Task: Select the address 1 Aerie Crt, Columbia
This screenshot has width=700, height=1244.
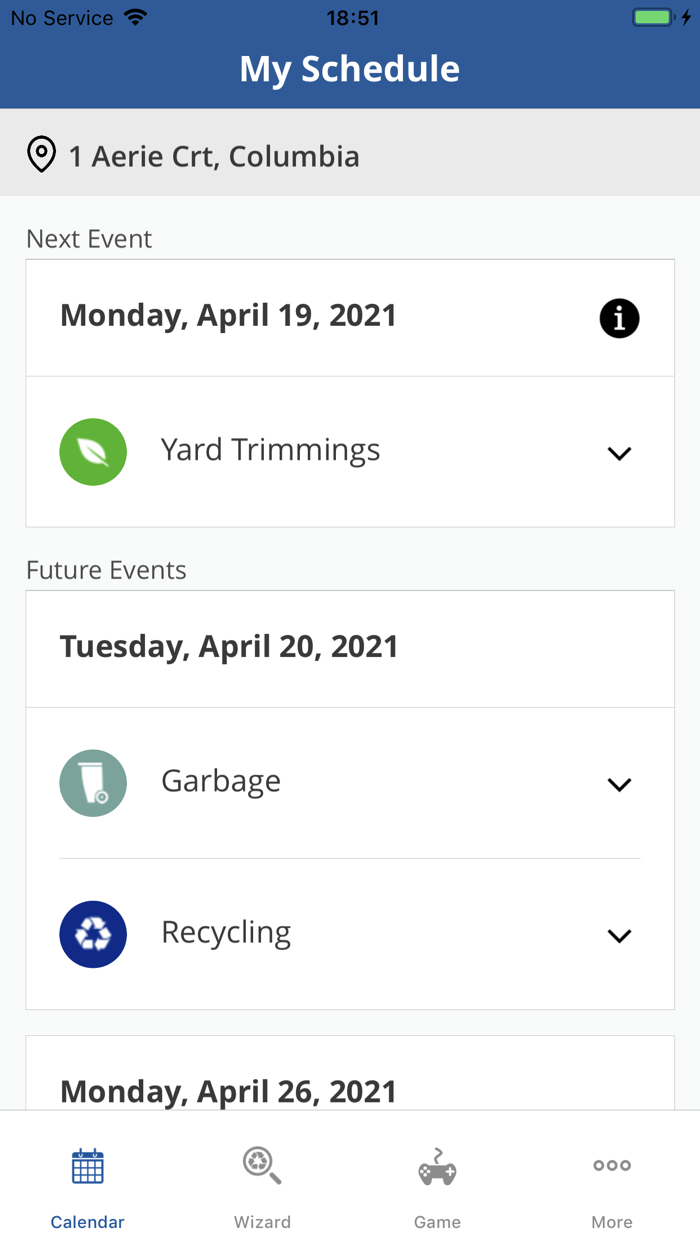Action: pyautogui.click(x=213, y=155)
